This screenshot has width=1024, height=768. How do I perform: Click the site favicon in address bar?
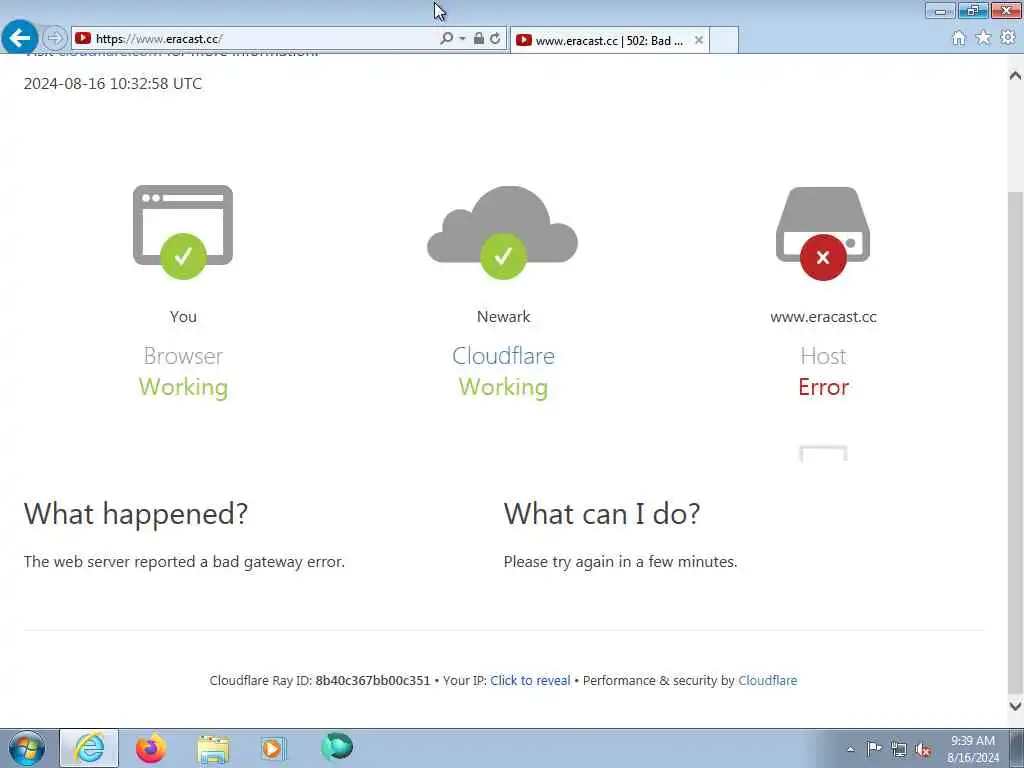(83, 39)
